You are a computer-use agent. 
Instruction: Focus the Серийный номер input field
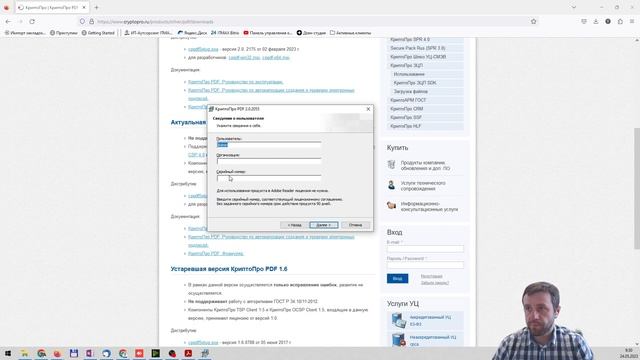tap(269, 178)
